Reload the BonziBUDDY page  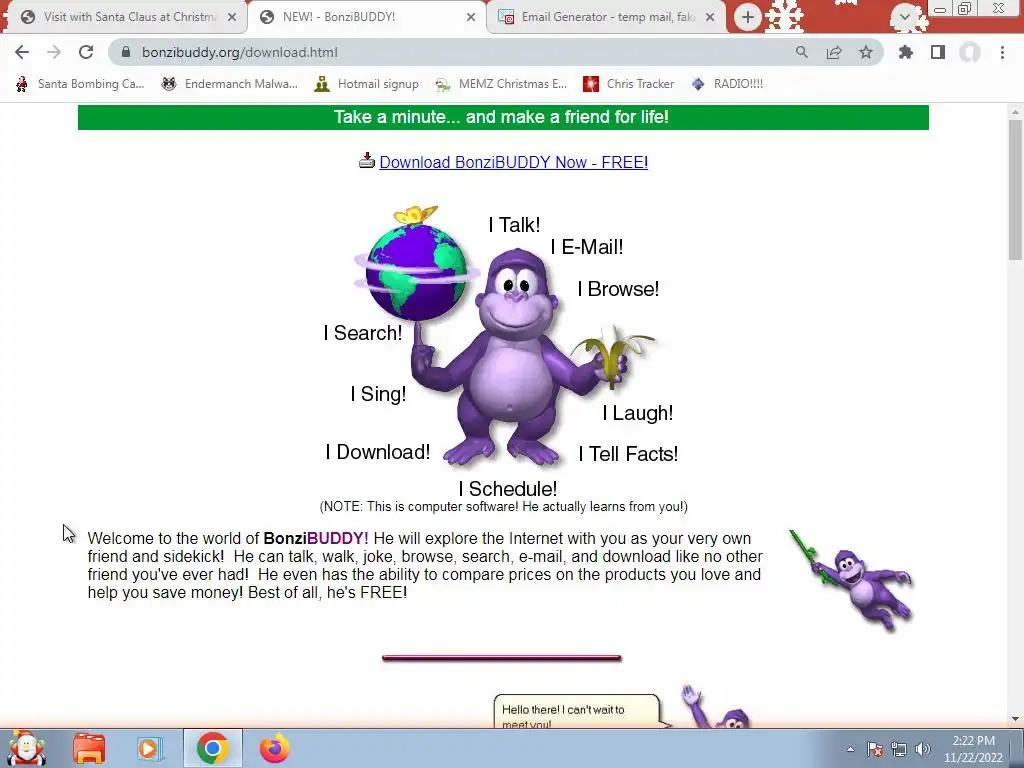[x=86, y=52]
